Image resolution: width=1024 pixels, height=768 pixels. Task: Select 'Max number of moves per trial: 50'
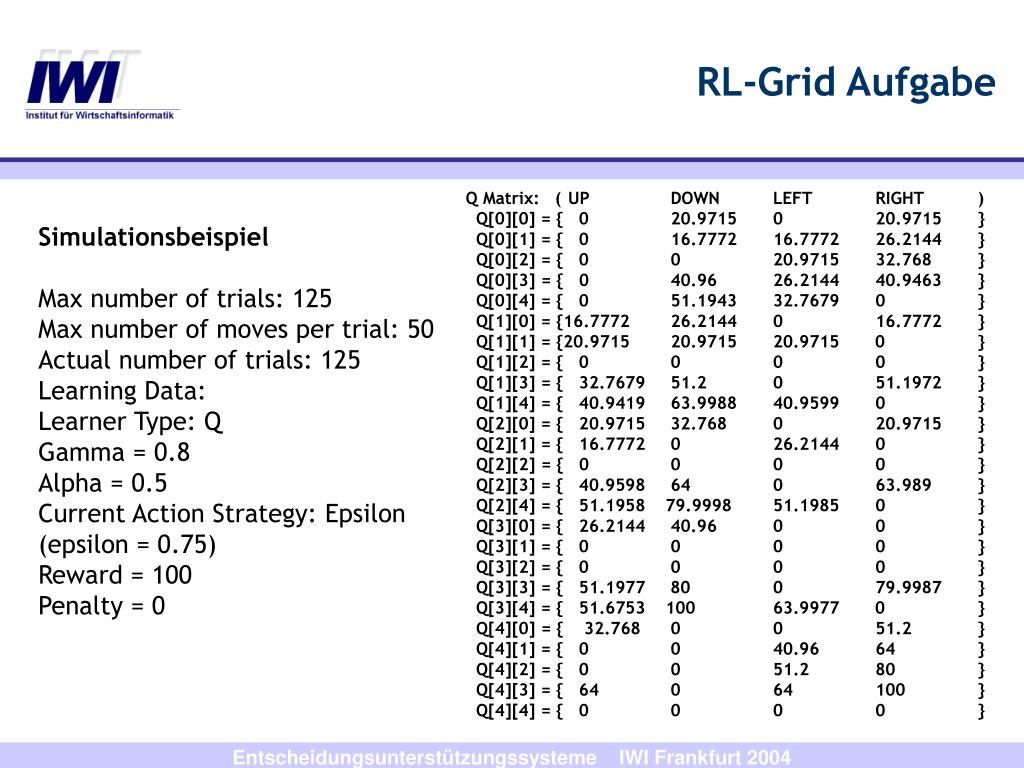tap(236, 329)
